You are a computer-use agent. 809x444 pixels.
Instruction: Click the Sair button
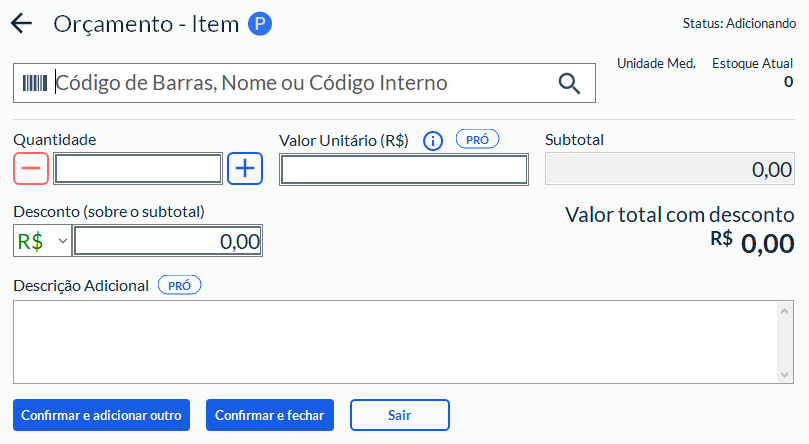click(399, 415)
